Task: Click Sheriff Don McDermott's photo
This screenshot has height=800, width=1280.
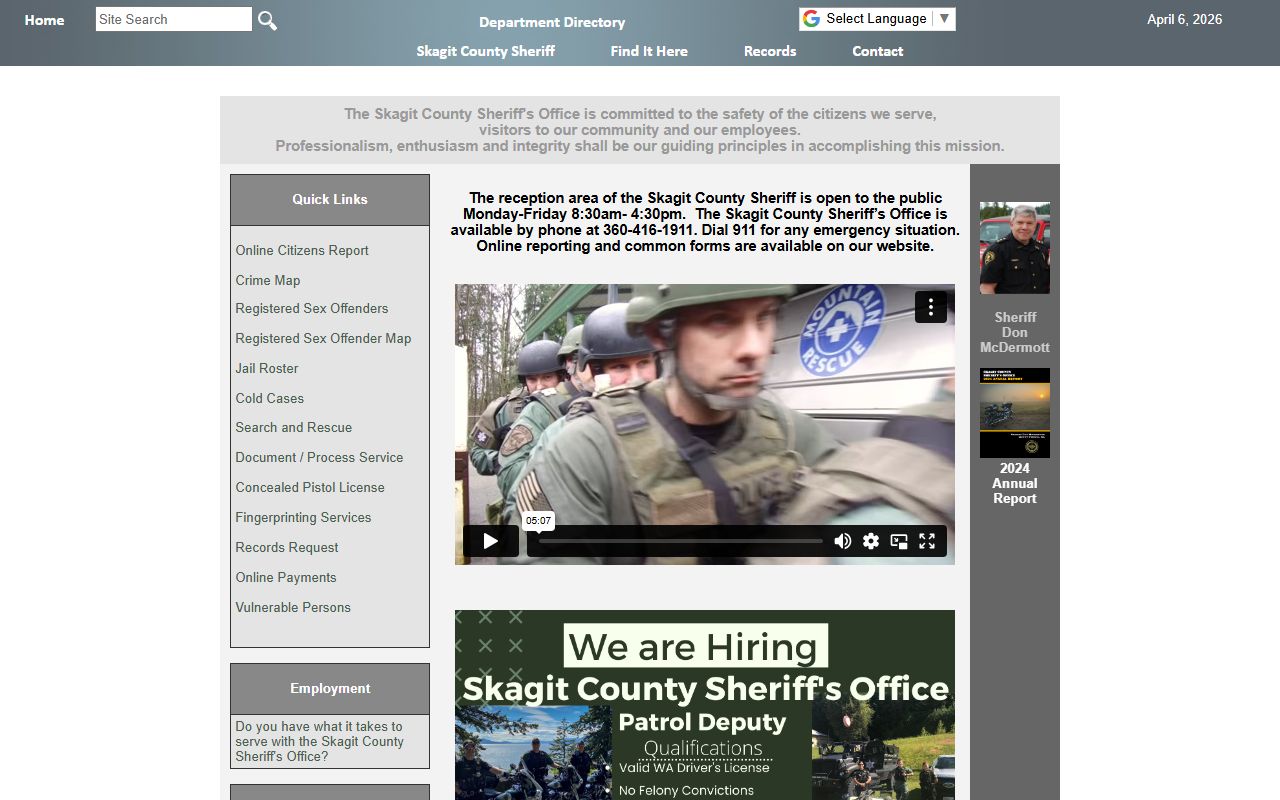Action: point(1014,248)
